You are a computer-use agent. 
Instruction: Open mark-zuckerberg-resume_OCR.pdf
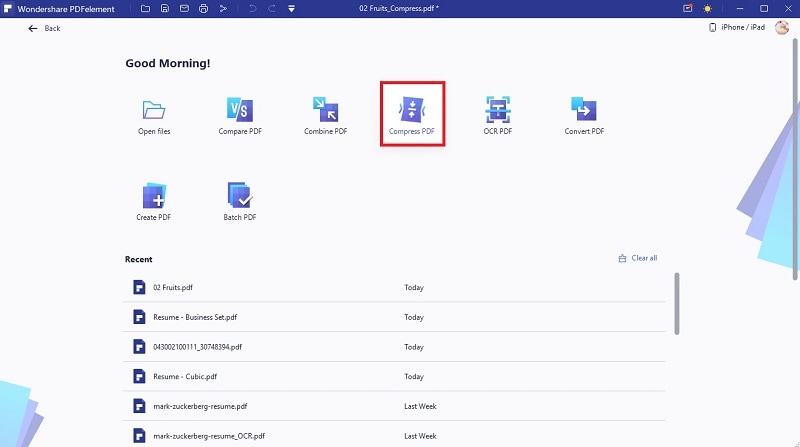[394, 435]
